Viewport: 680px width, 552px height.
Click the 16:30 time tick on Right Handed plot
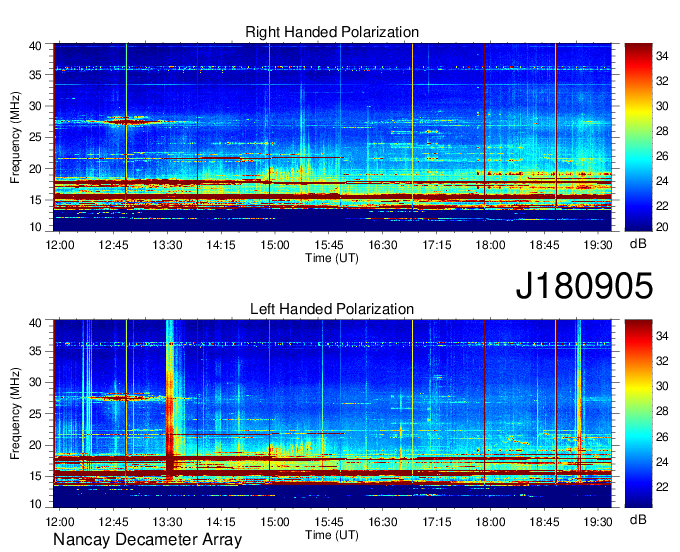click(x=382, y=245)
